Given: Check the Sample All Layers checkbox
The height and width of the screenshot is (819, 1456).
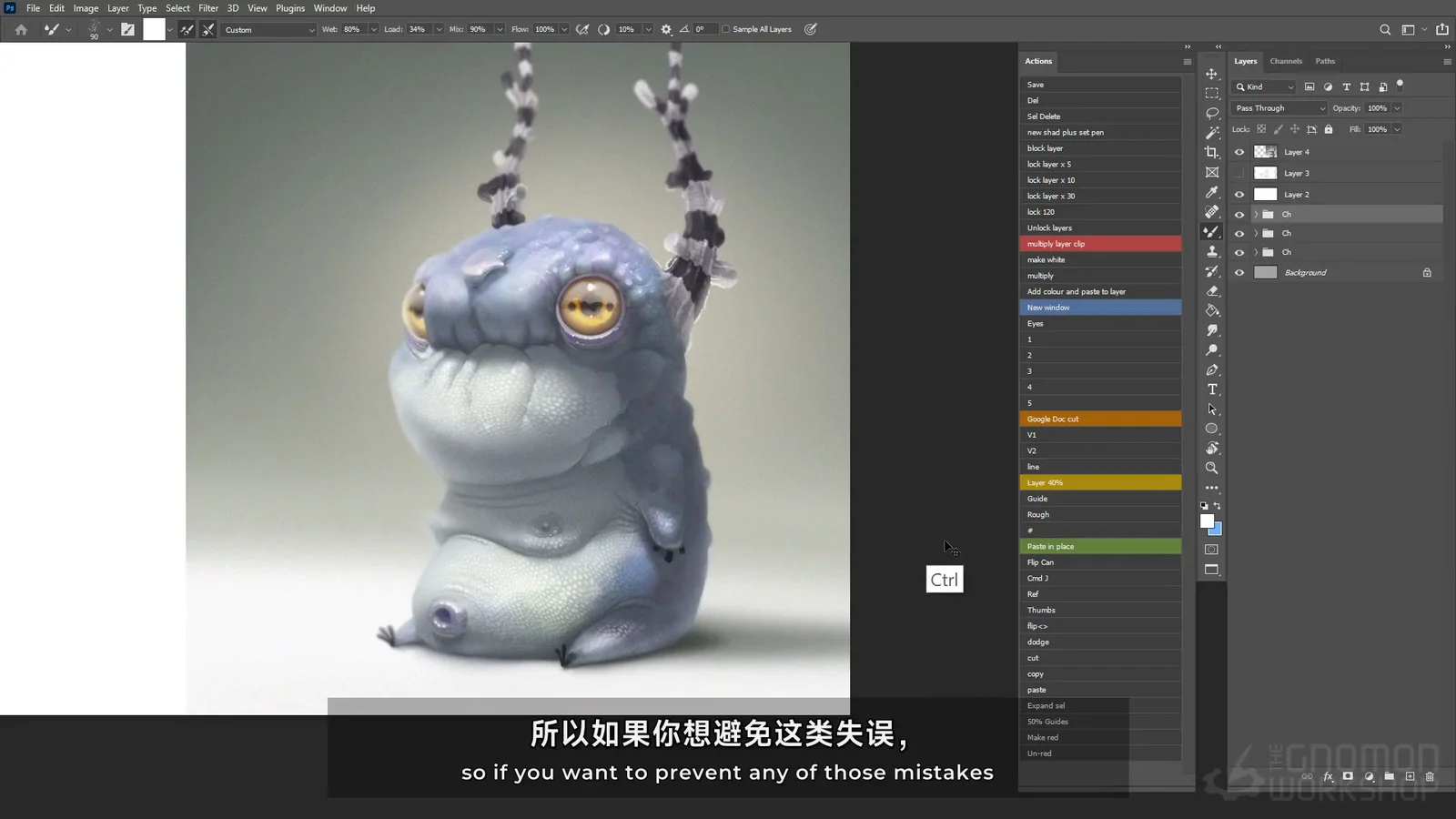Looking at the screenshot, I should click(726, 29).
